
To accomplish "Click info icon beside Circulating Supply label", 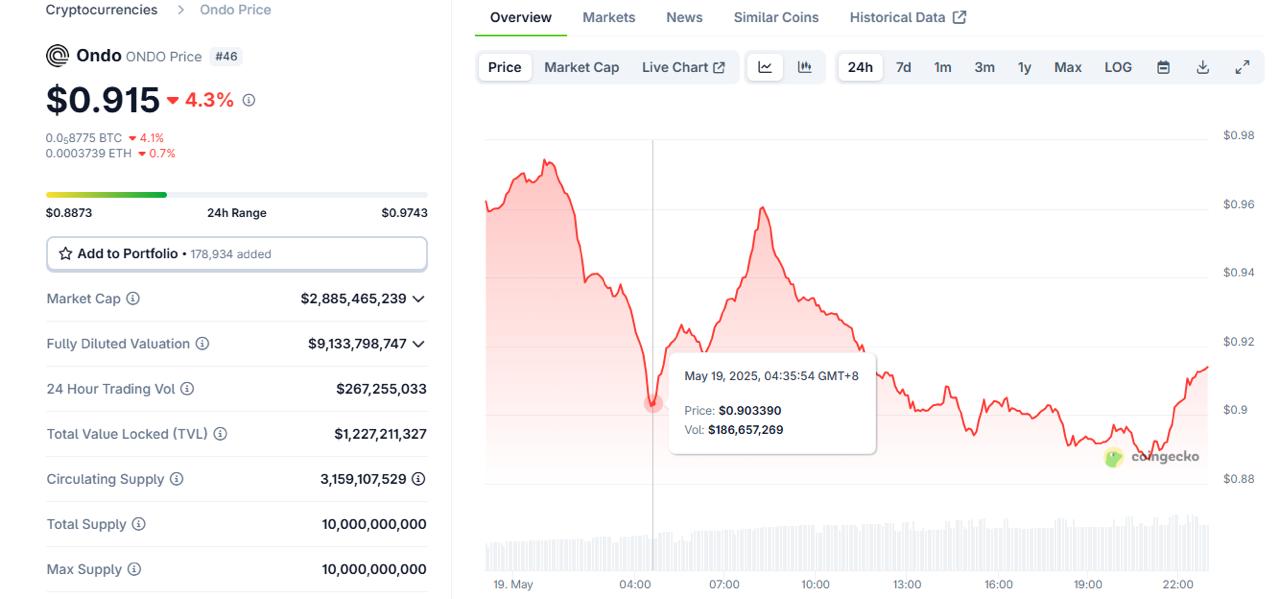I will pos(176,478).
